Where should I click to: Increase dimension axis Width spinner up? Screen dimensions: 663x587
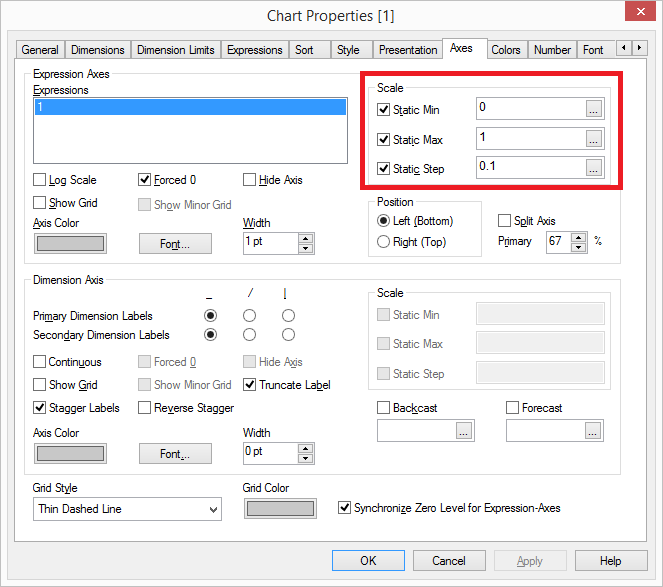pos(306,448)
